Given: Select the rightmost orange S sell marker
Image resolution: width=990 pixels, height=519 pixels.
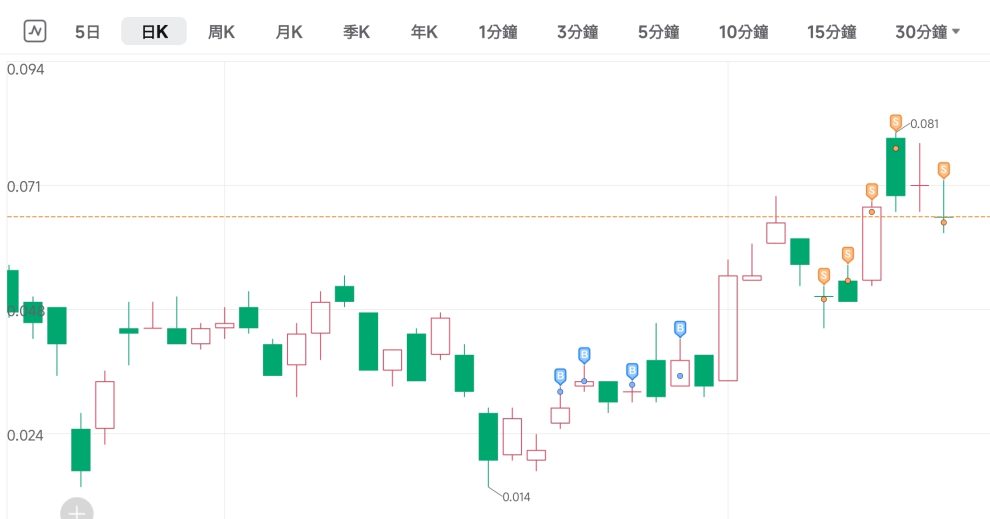Looking at the screenshot, I should [x=943, y=170].
